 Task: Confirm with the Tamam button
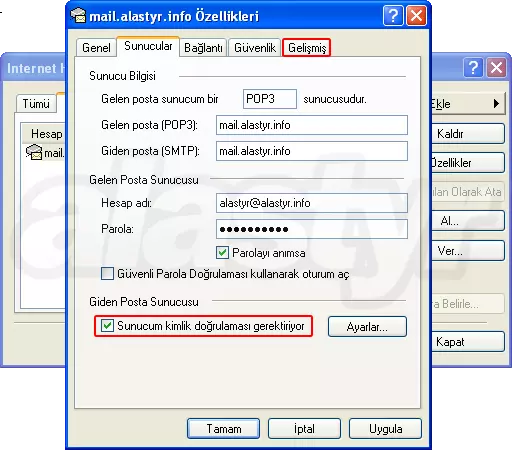coord(223,429)
